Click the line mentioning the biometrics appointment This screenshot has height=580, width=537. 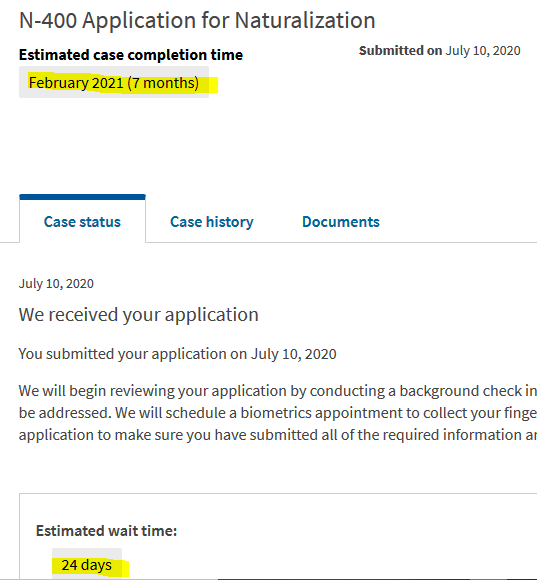[278, 412]
